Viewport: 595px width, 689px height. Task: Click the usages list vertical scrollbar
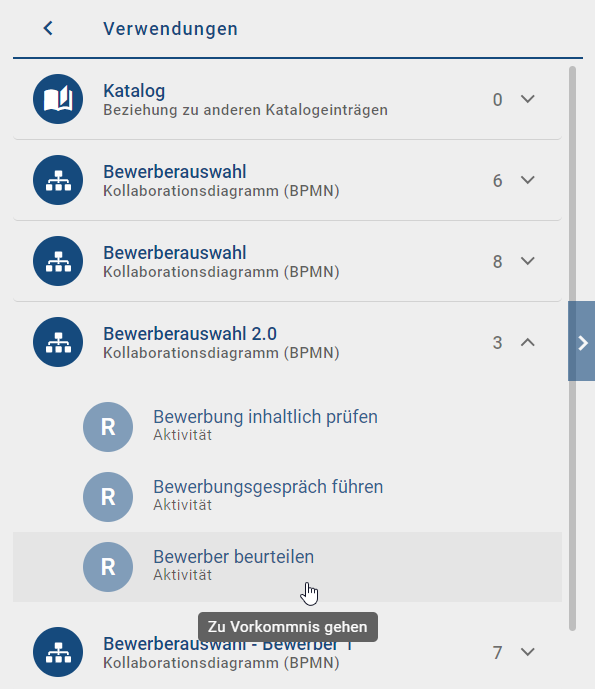pos(572,348)
